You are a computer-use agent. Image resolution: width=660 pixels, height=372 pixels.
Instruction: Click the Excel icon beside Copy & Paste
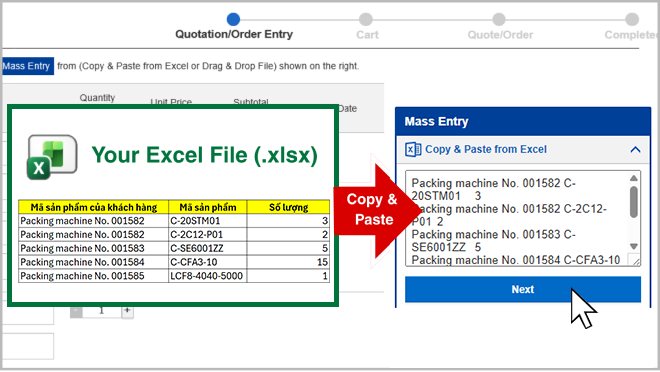[413, 149]
